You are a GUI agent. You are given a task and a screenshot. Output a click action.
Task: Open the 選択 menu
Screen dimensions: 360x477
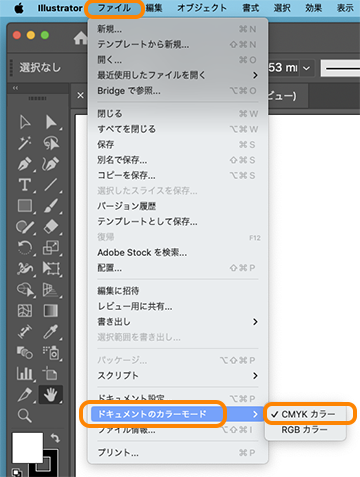(x=282, y=8)
